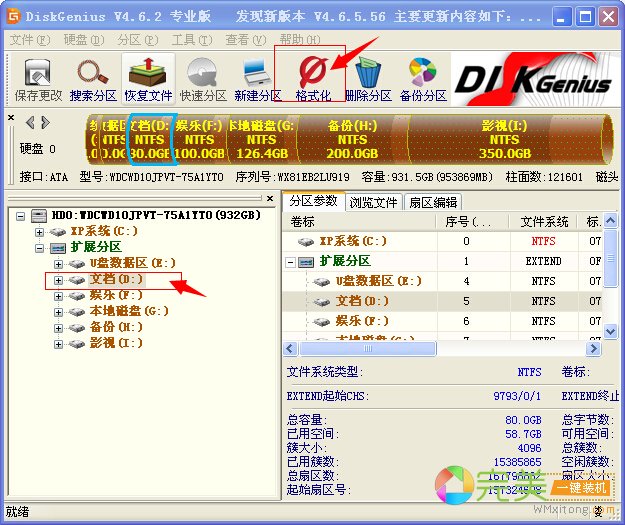Expand the 备份(H:) tree node
Screen dimensions: 625x525
(x=58, y=328)
